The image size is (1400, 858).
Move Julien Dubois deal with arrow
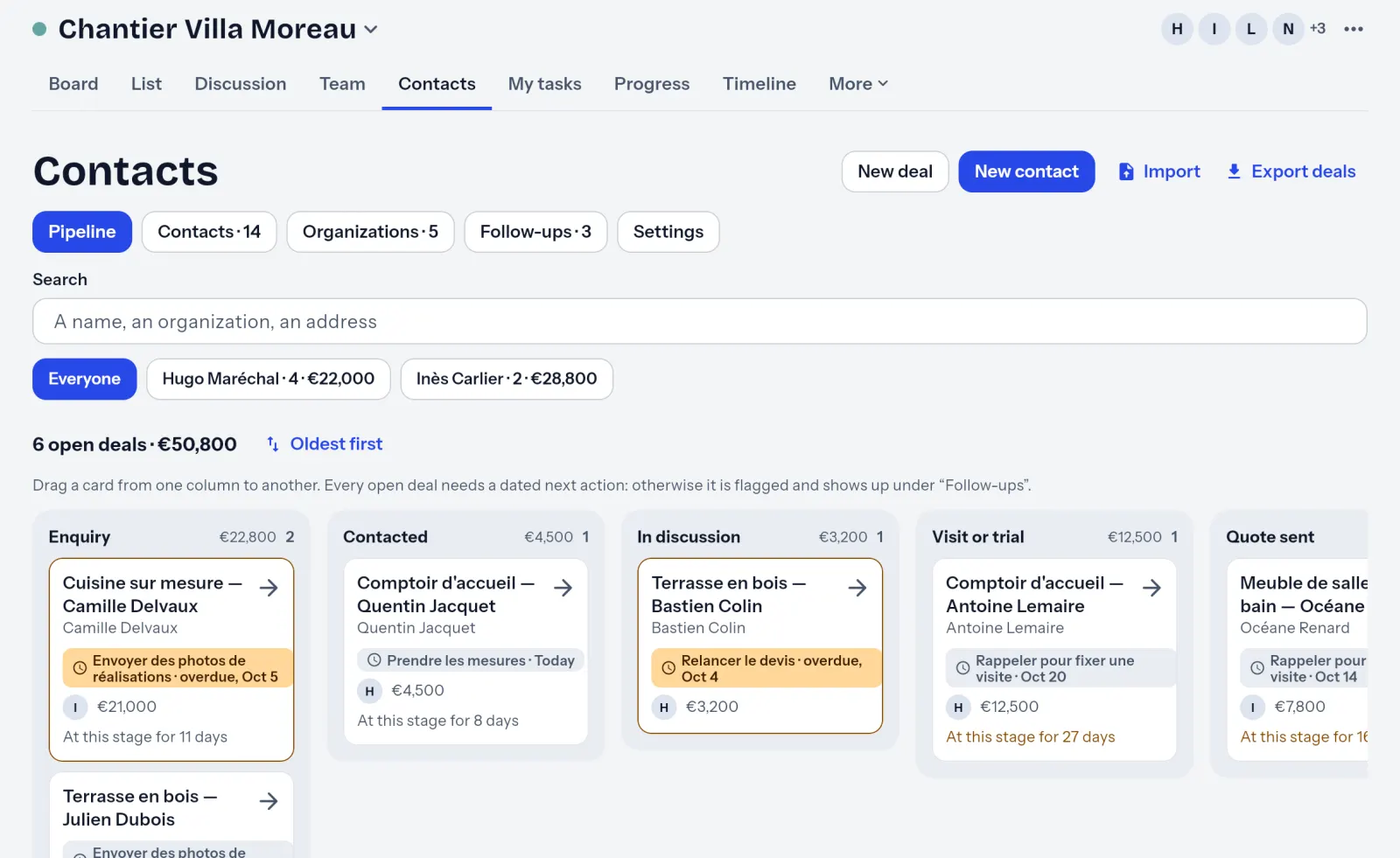269,801
